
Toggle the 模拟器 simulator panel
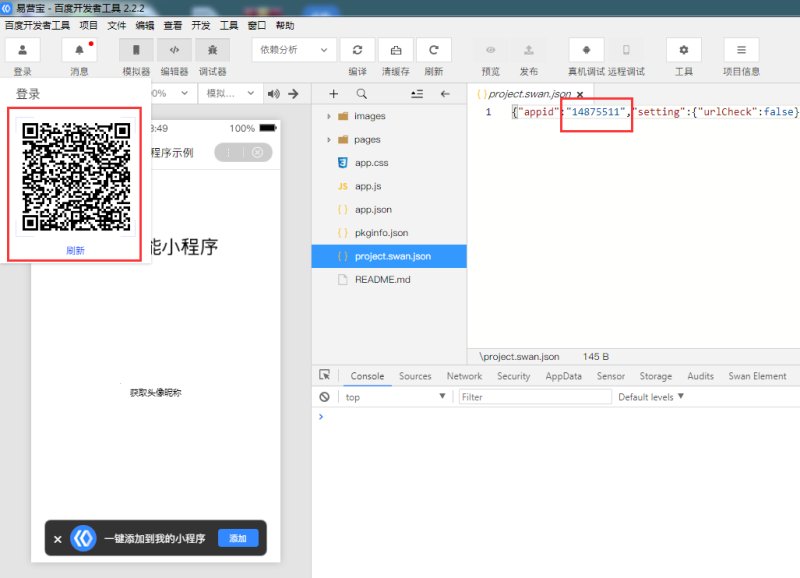click(x=136, y=50)
